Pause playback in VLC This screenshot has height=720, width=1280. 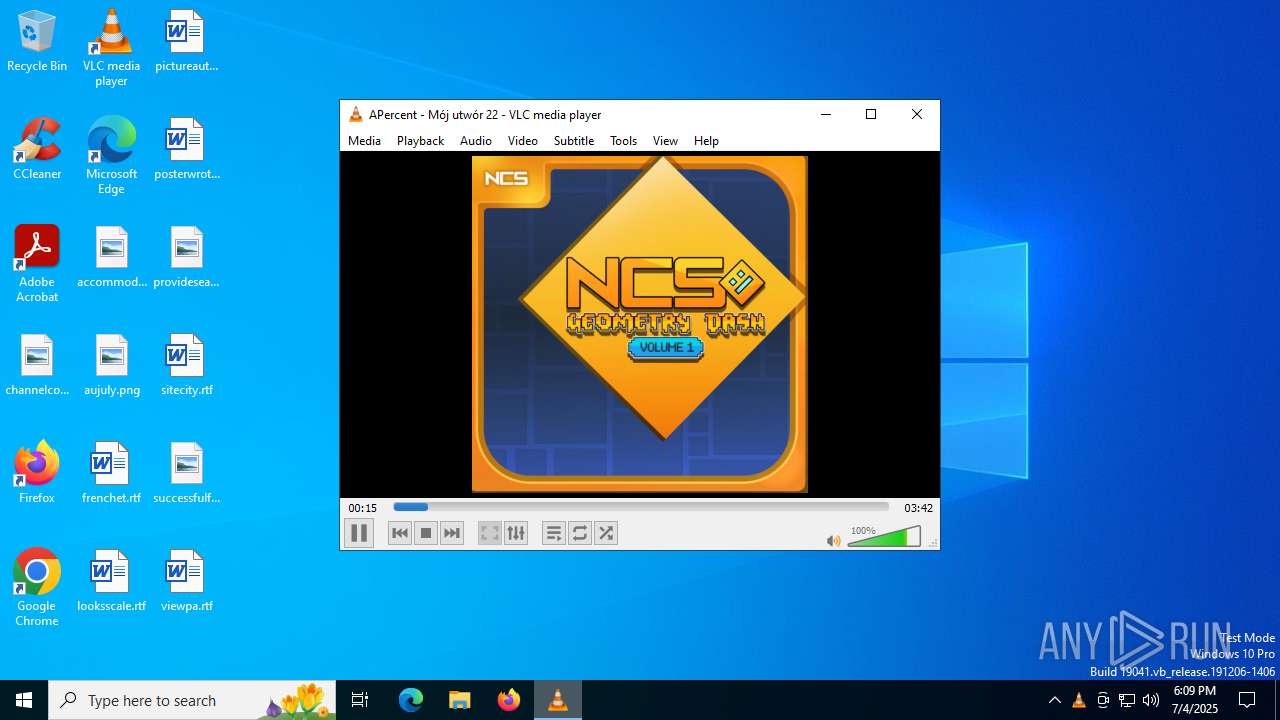click(x=359, y=533)
